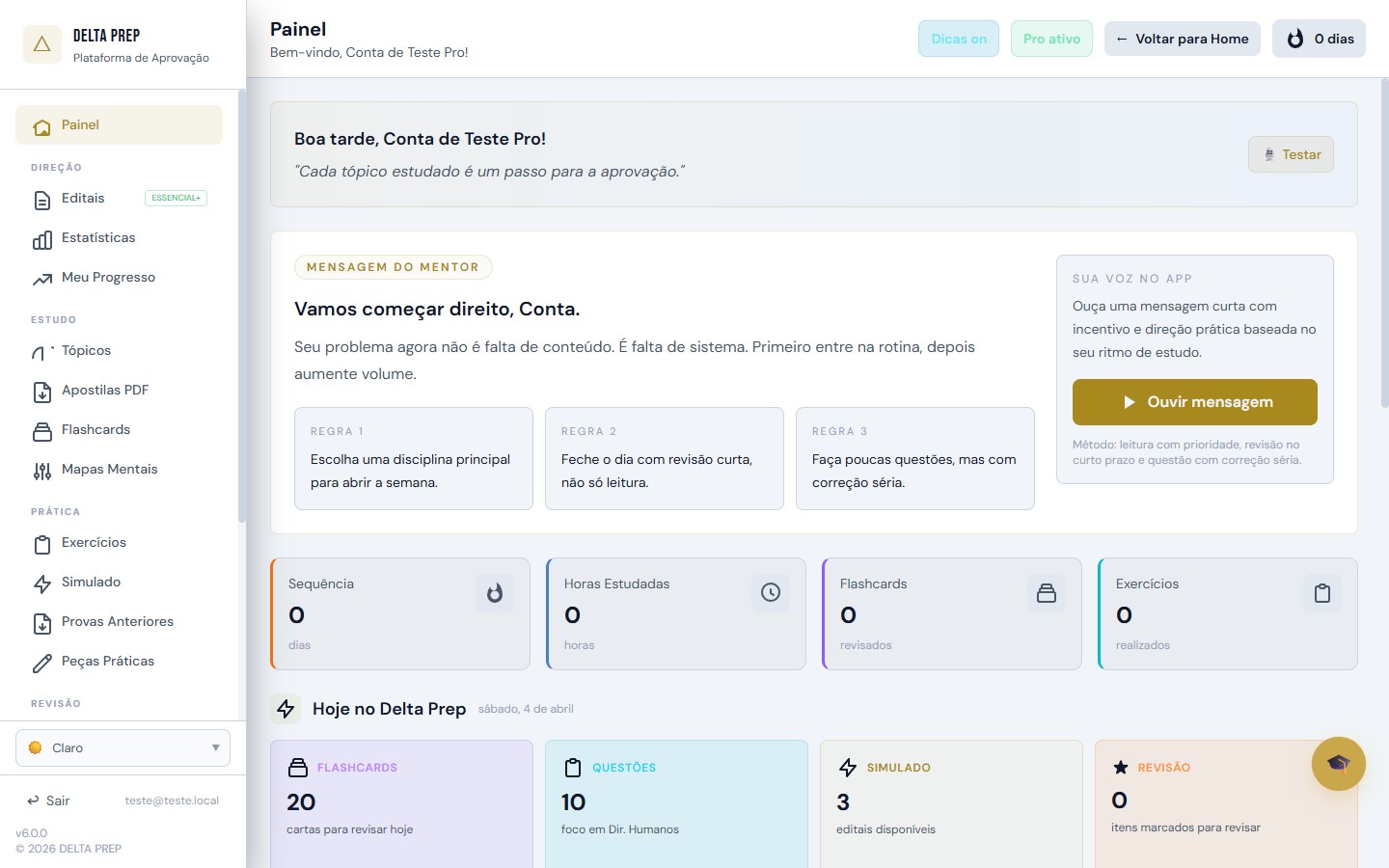
Task: Go to Estatísticas in sidebar
Action: tap(97, 238)
